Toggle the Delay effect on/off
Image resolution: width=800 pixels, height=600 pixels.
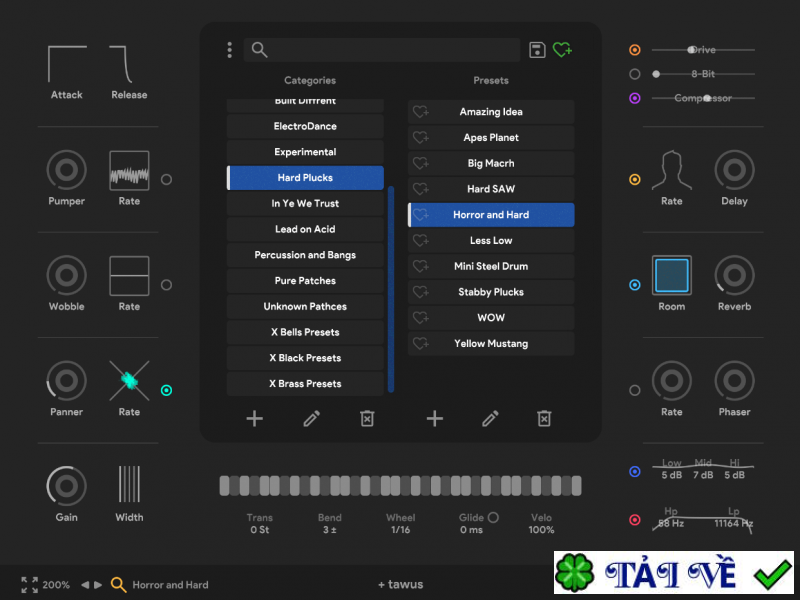tap(635, 180)
